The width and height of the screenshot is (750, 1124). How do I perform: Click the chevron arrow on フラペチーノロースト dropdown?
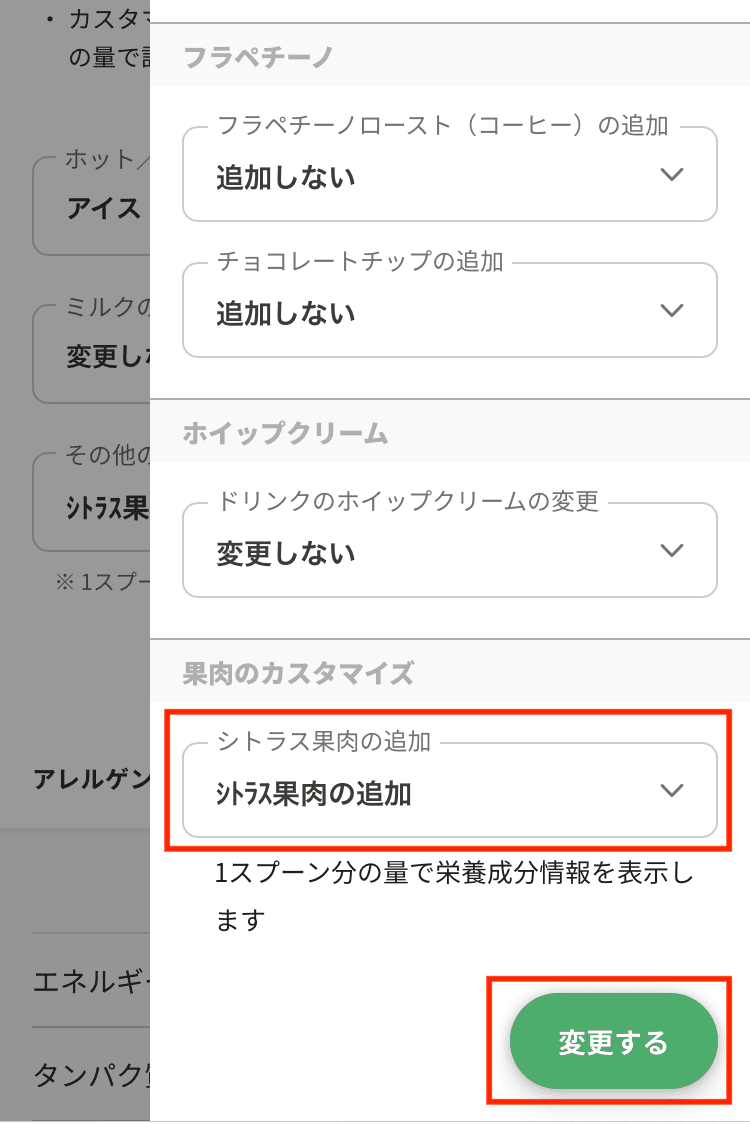tap(672, 175)
